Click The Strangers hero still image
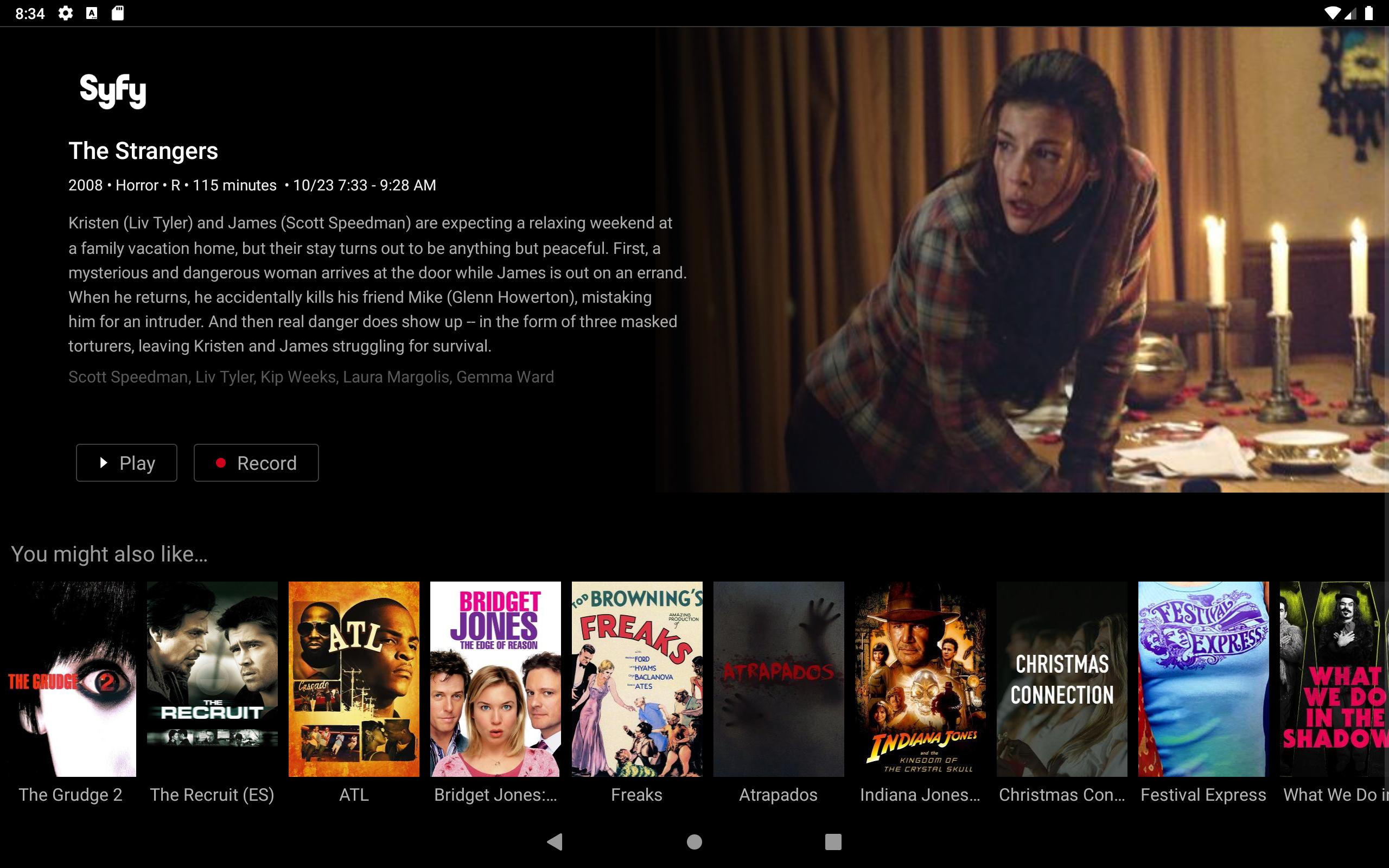 1022,259
